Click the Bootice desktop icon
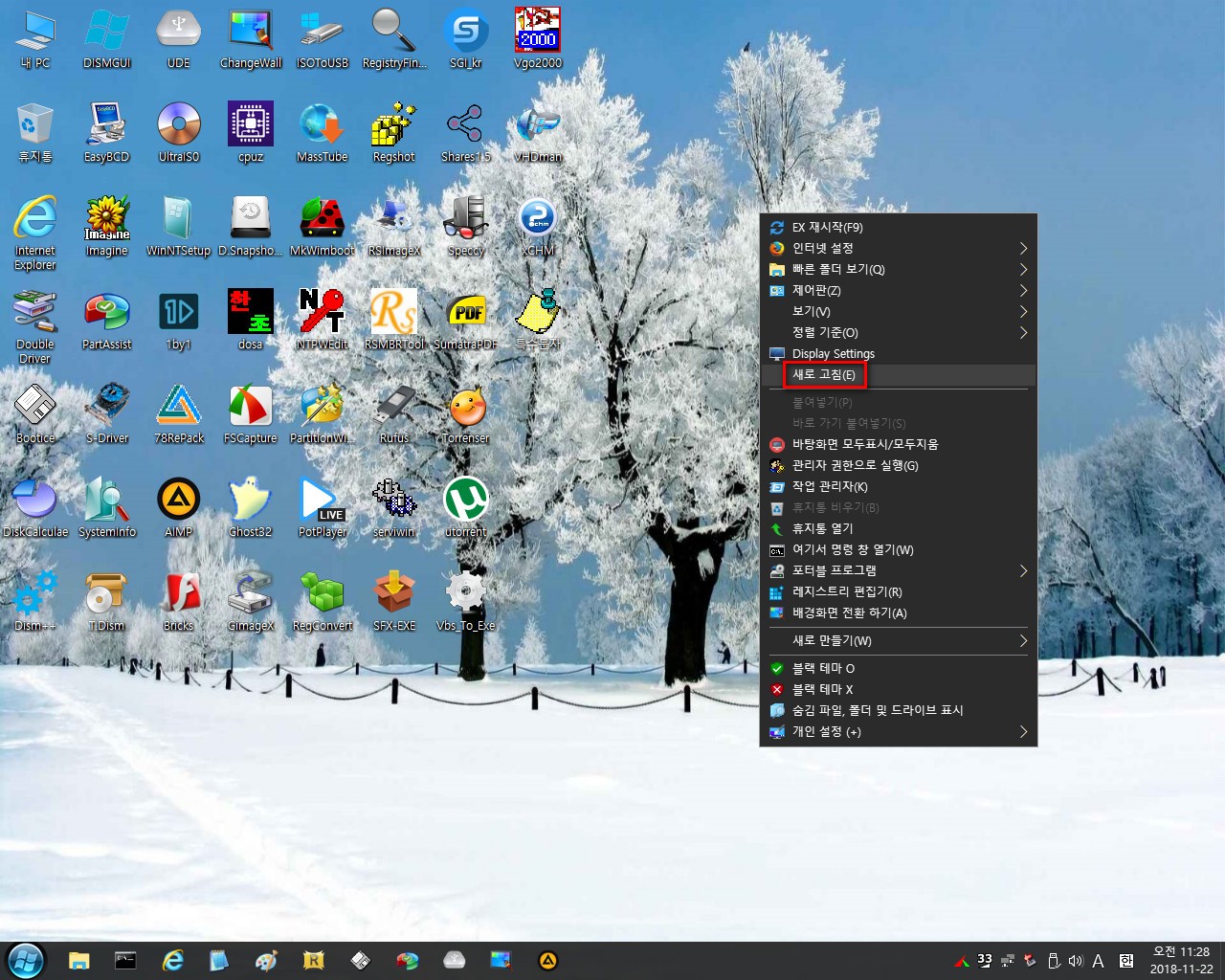Viewport: 1225px width, 980px height. click(x=35, y=413)
